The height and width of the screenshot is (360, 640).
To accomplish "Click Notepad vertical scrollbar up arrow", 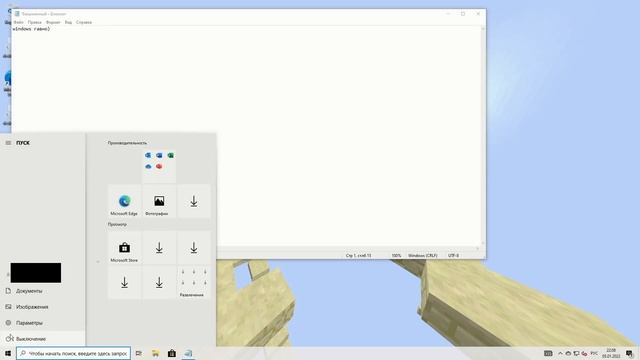I will (x=483, y=29).
